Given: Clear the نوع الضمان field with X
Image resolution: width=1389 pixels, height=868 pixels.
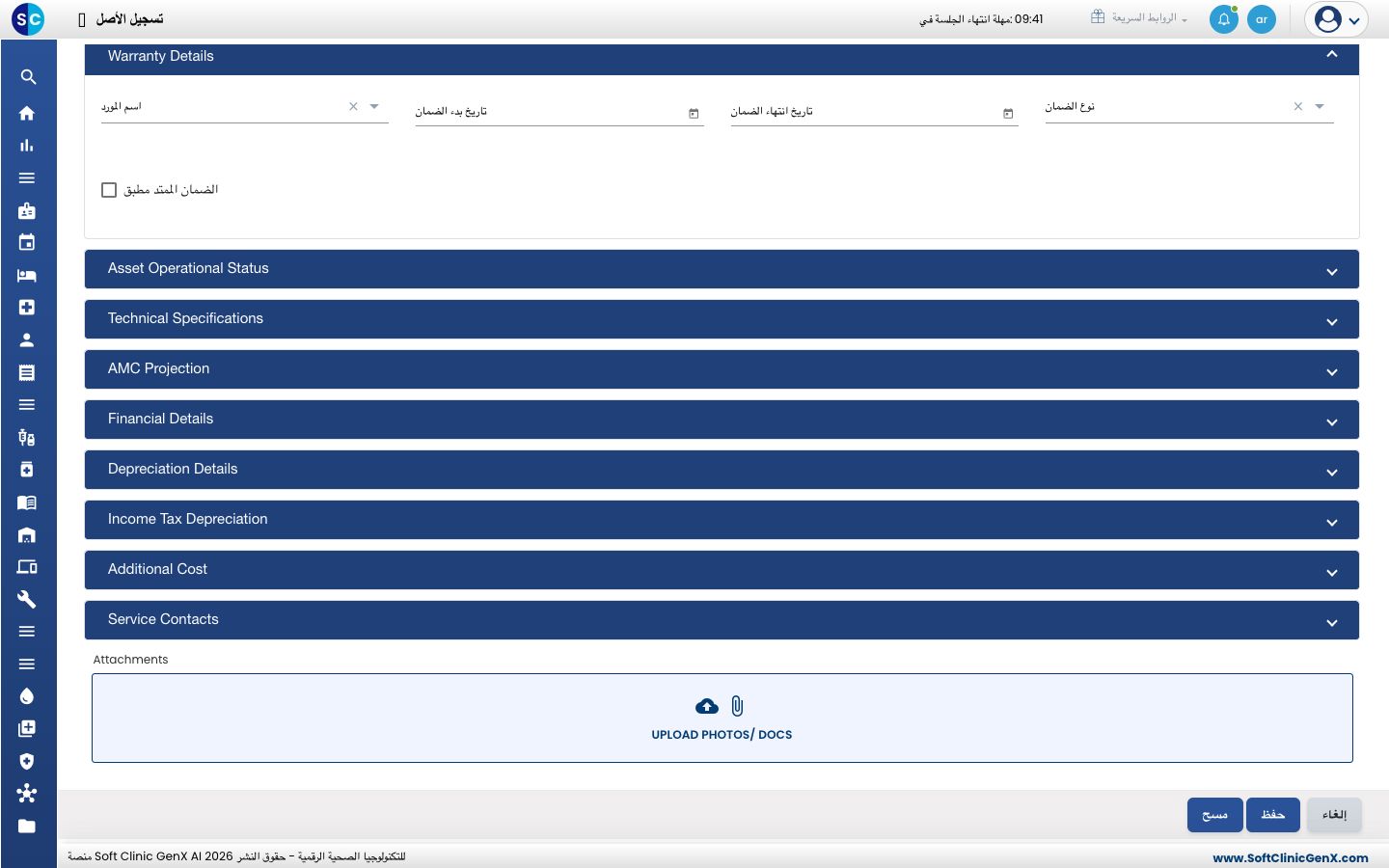Looking at the screenshot, I should pyautogui.click(x=1298, y=106).
